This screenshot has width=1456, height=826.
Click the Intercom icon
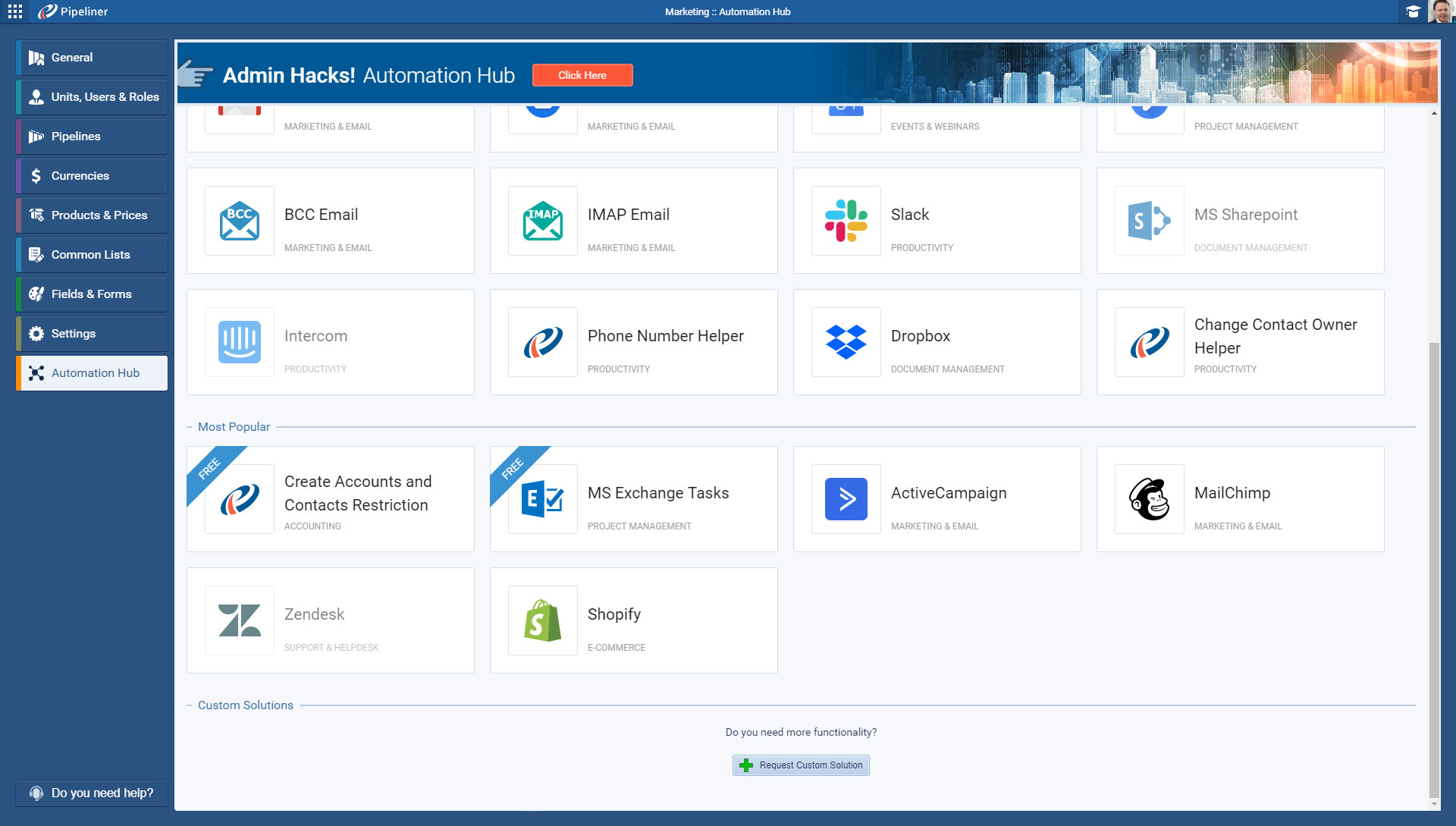point(239,342)
